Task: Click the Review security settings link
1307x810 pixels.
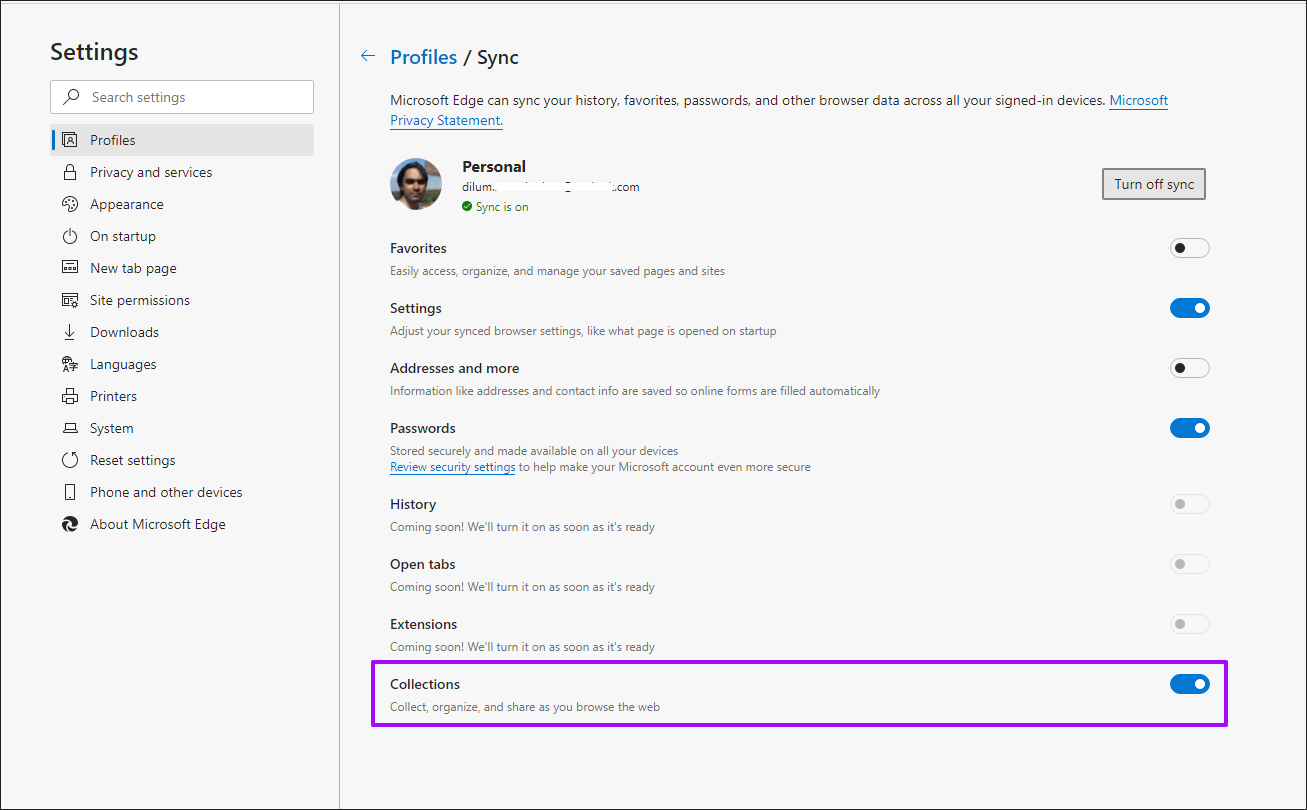Action: (x=452, y=466)
